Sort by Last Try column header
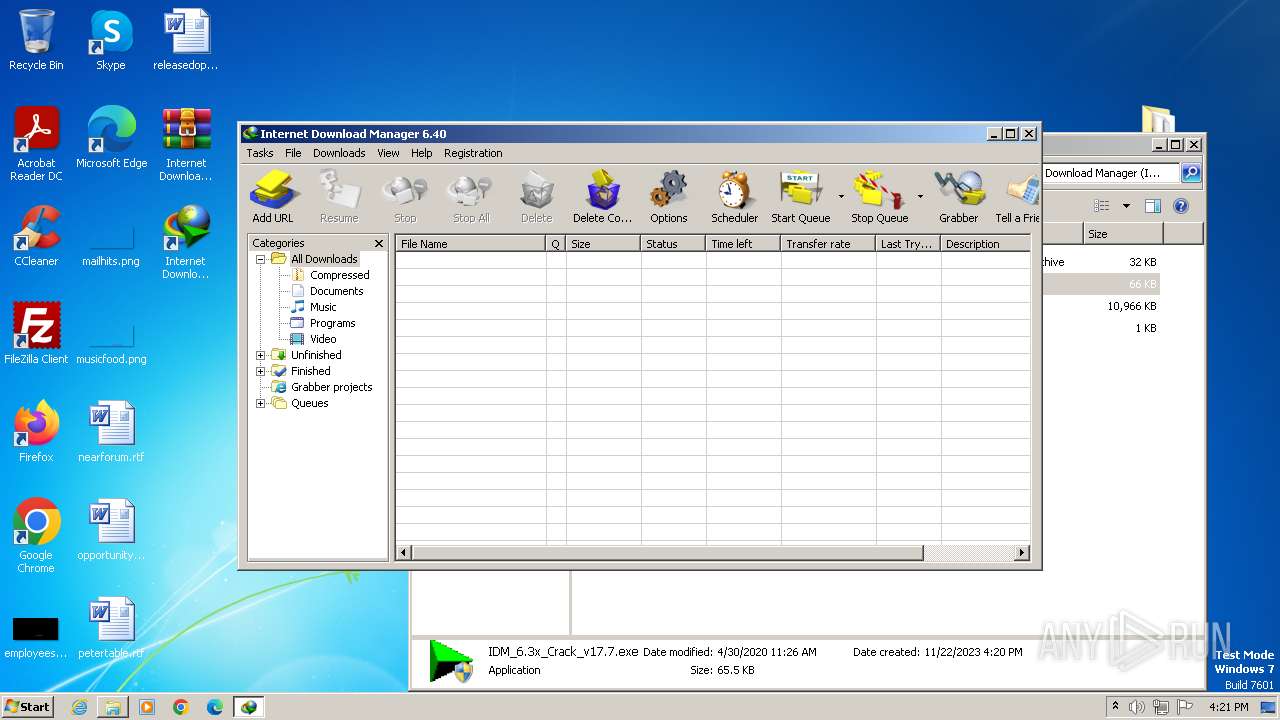This screenshot has height=720, width=1280. click(908, 243)
